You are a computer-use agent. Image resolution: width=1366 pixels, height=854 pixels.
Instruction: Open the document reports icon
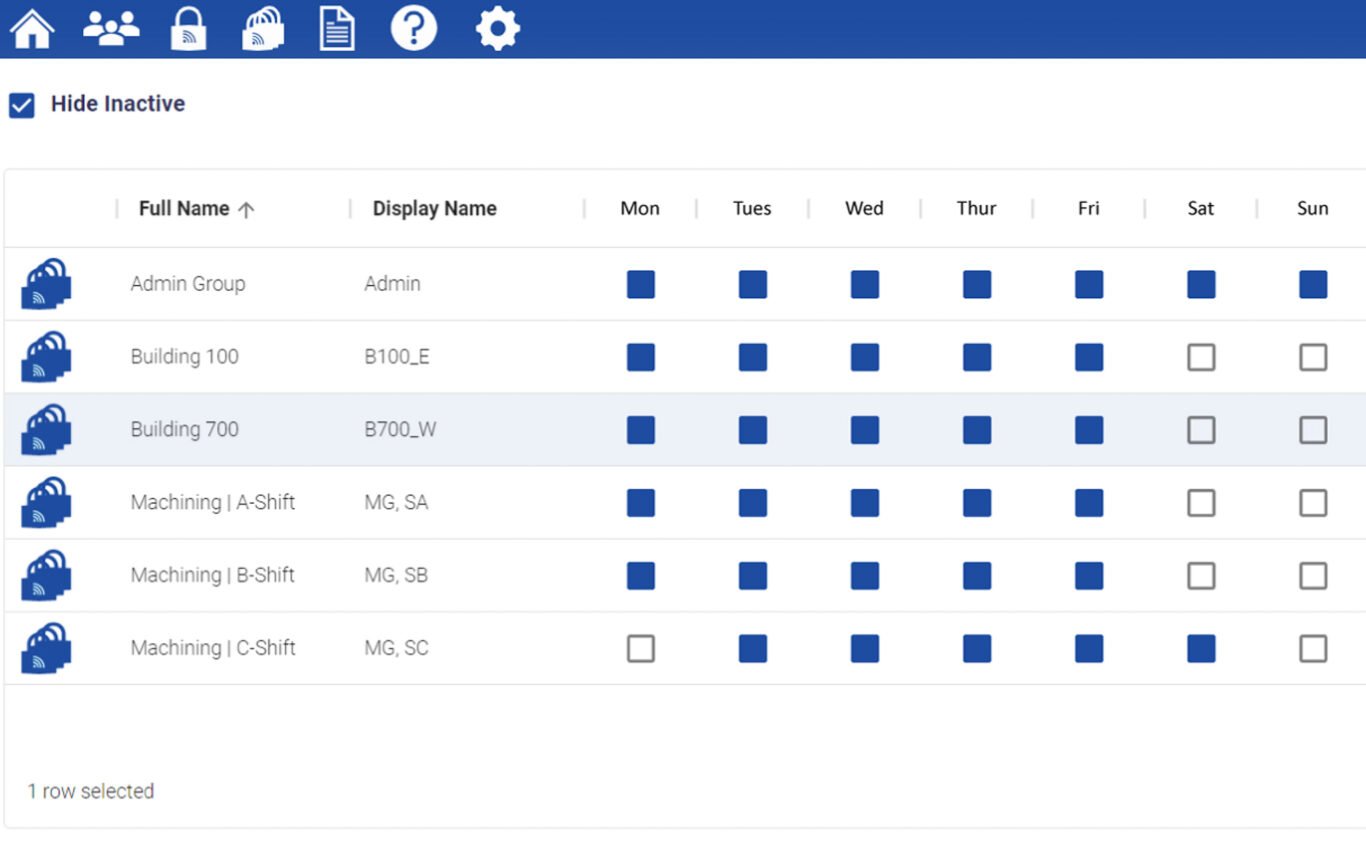click(337, 28)
